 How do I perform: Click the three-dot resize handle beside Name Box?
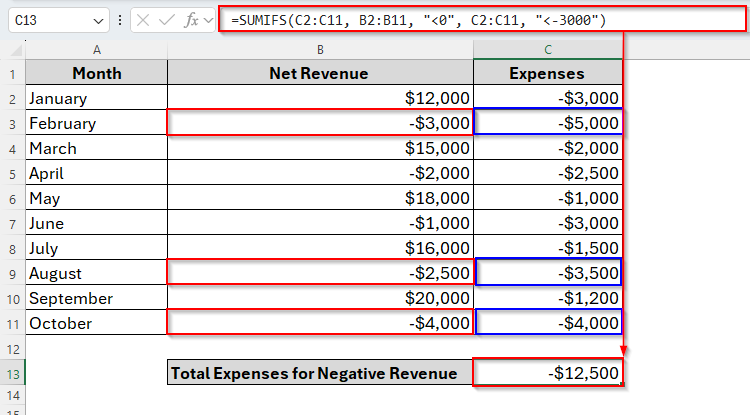point(121,20)
